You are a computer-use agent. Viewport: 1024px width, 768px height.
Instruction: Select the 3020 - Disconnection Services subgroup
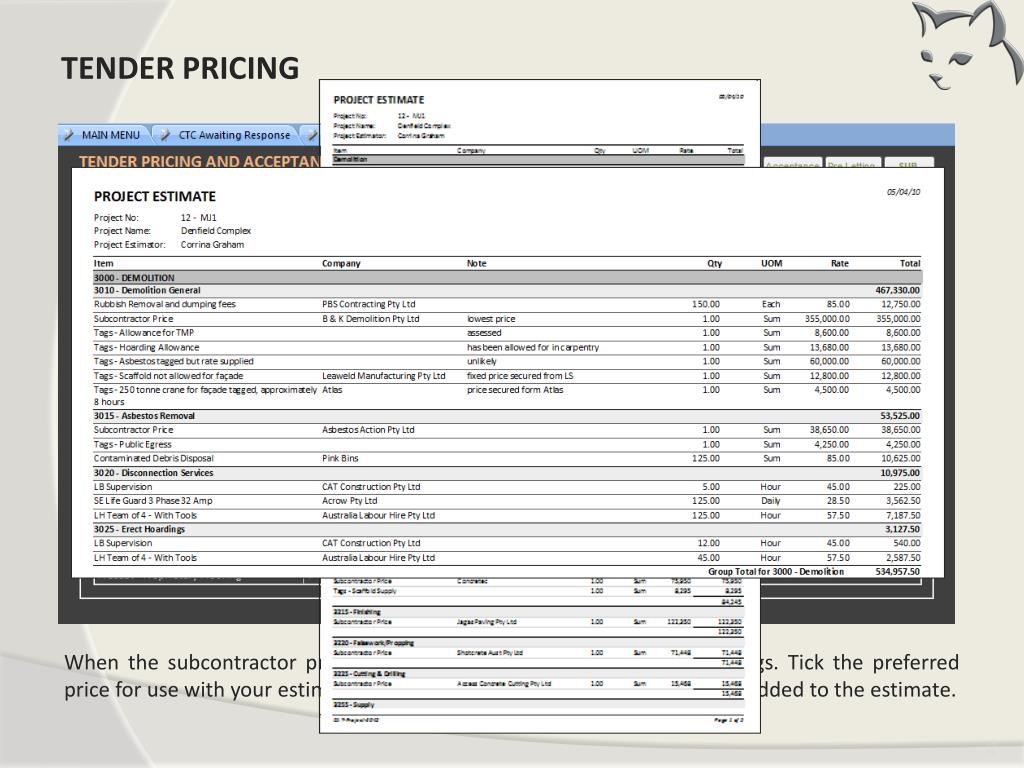(x=153, y=473)
